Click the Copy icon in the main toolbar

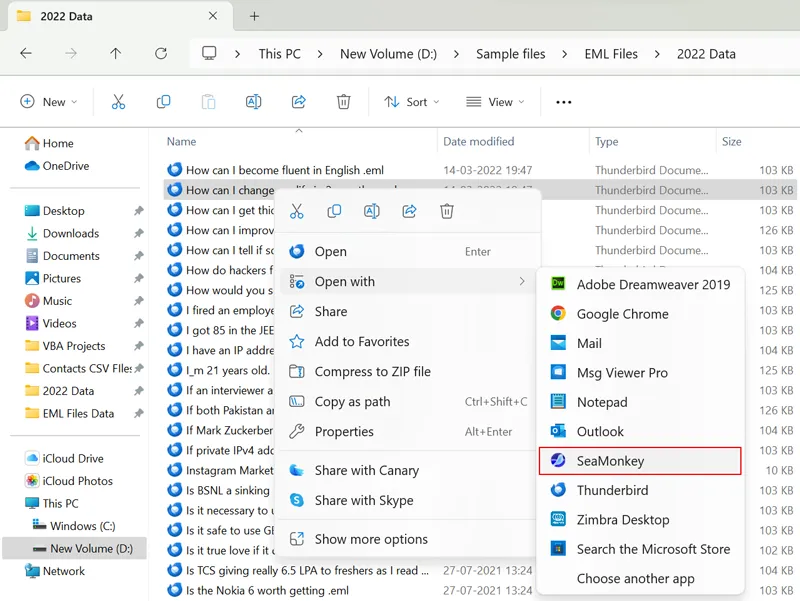coord(163,102)
